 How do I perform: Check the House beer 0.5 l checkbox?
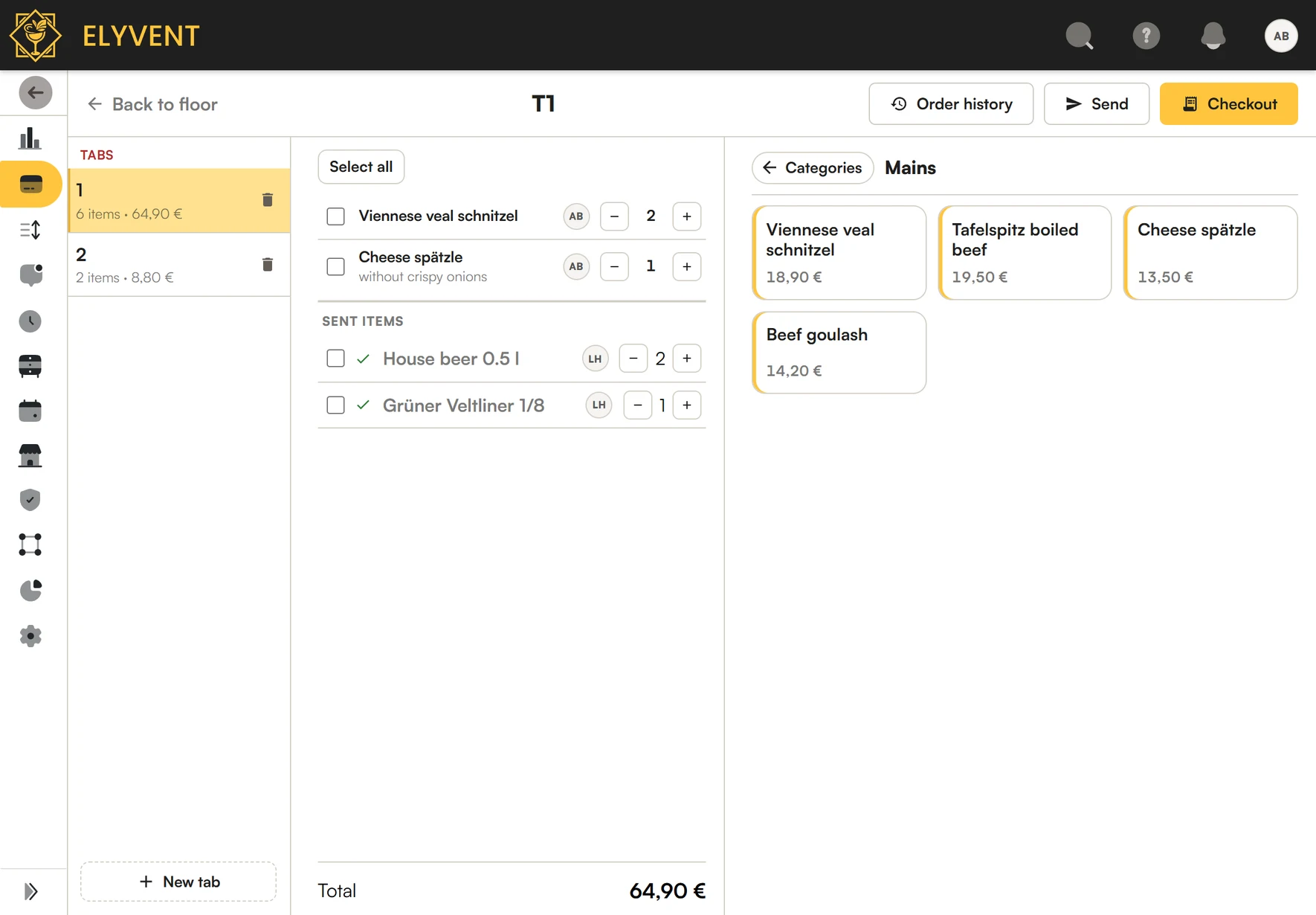pos(335,359)
